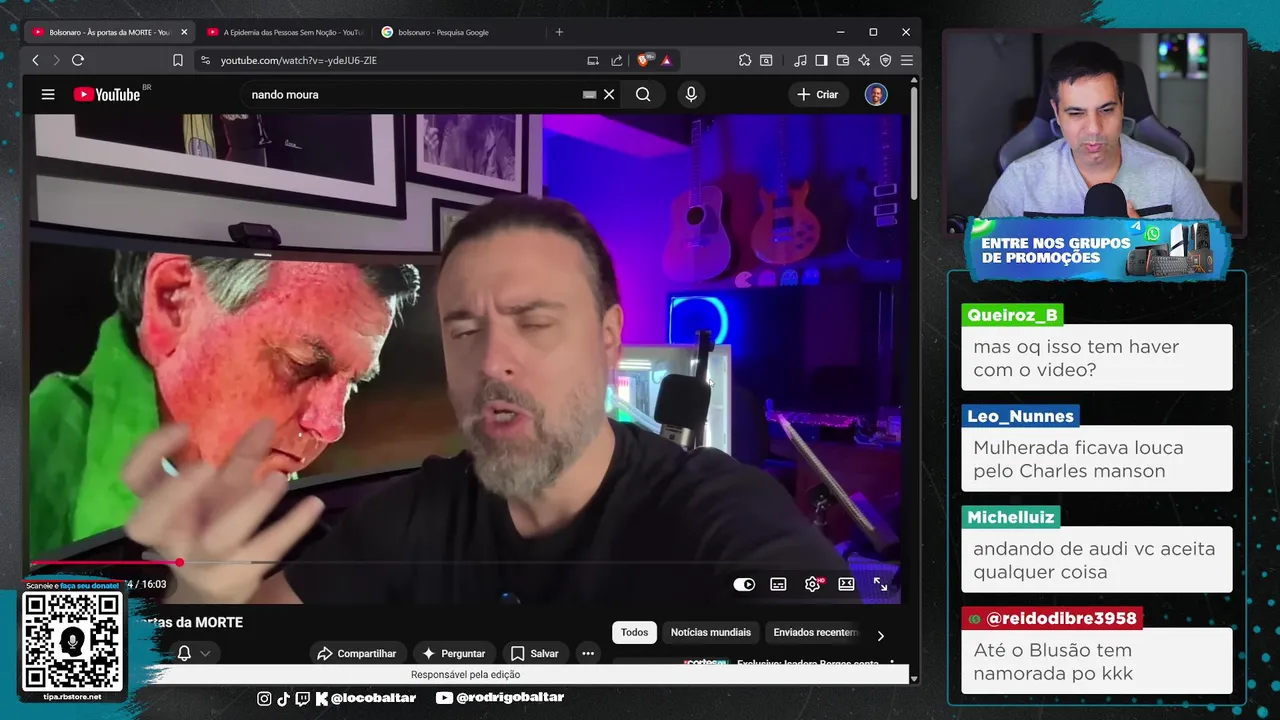
Task: Start voice search with the microphone
Action: (x=690, y=94)
